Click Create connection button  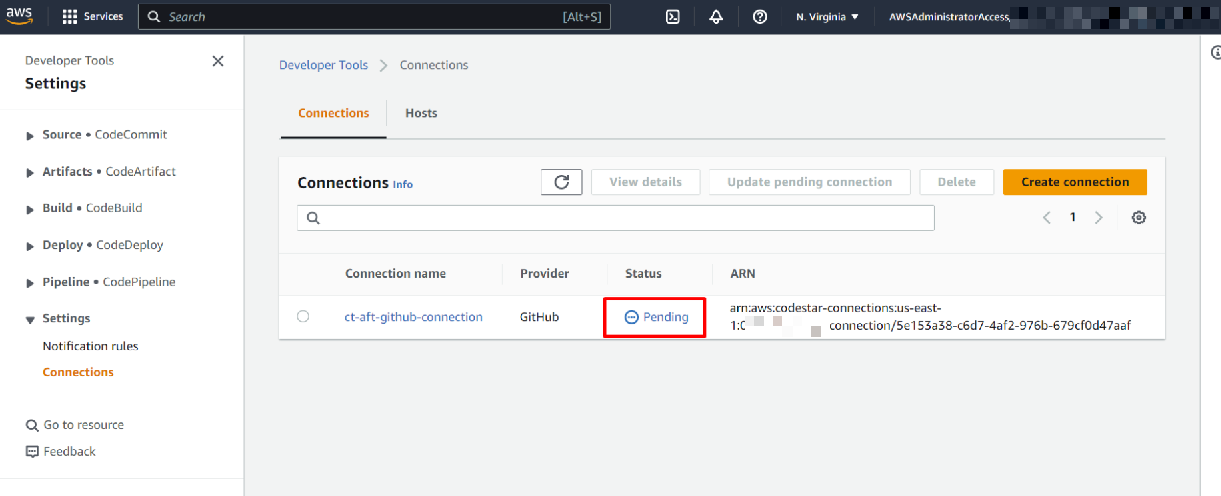(1074, 182)
